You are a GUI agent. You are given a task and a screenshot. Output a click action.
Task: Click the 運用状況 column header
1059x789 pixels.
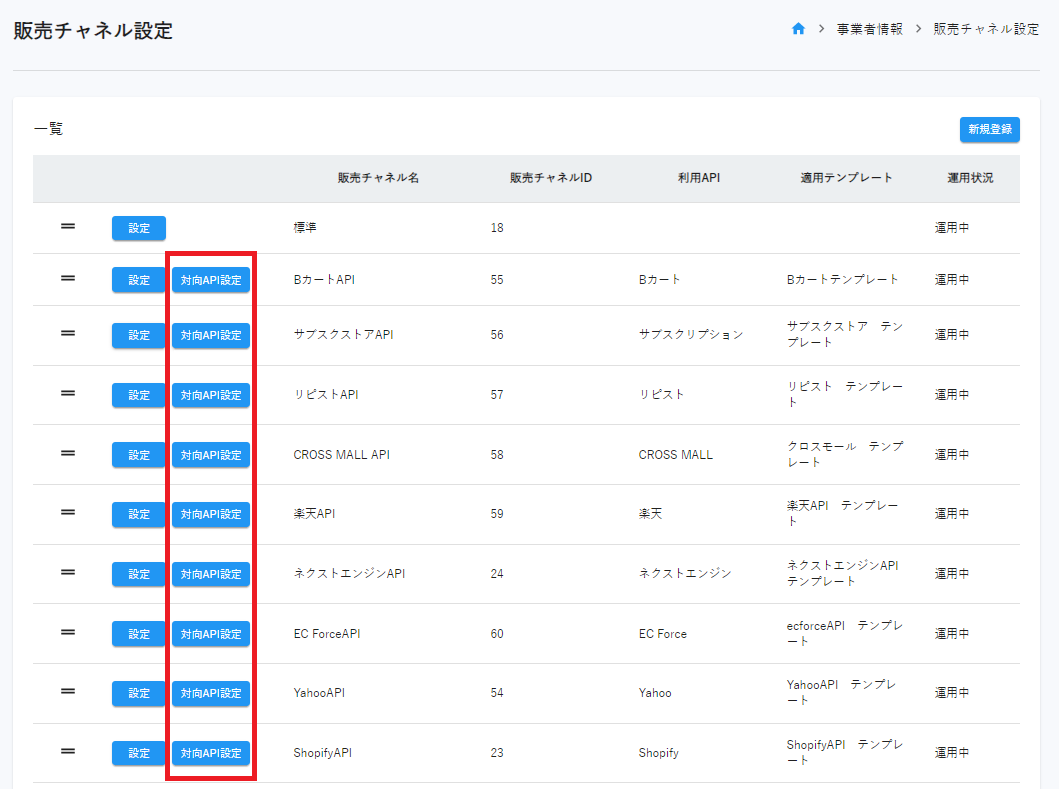[x=970, y=178]
